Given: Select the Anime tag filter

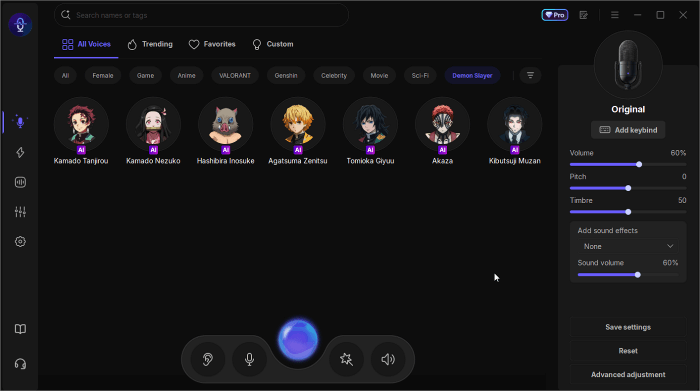Looking at the screenshot, I should click(x=187, y=75).
